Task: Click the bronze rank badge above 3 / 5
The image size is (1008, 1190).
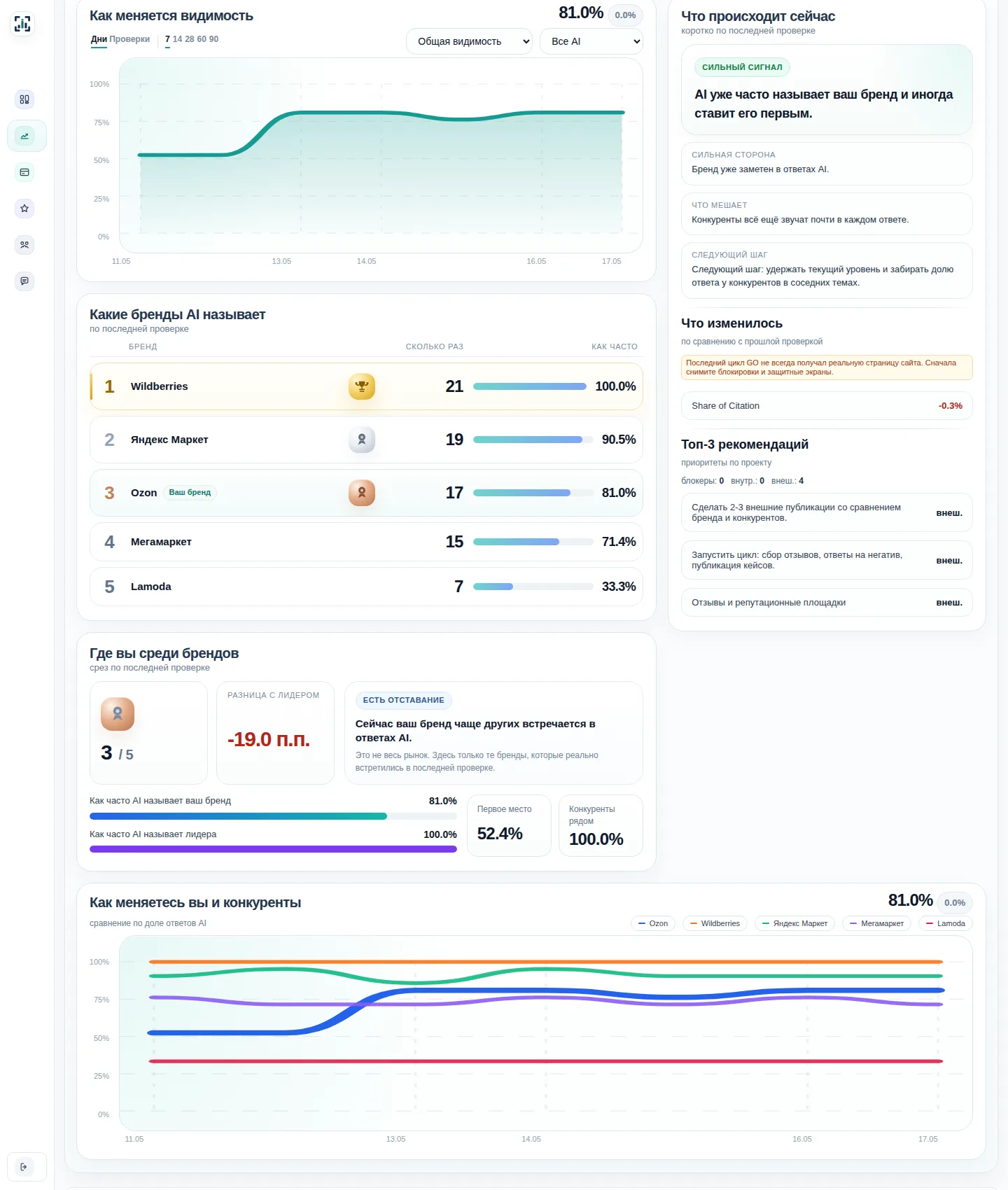Action: [118, 714]
